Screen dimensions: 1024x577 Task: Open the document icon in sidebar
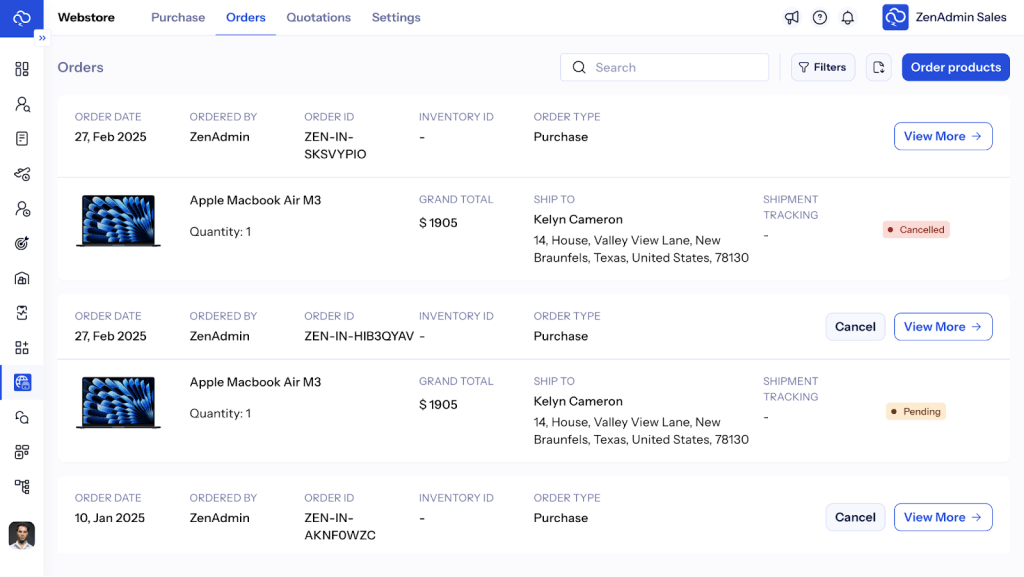(x=22, y=139)
